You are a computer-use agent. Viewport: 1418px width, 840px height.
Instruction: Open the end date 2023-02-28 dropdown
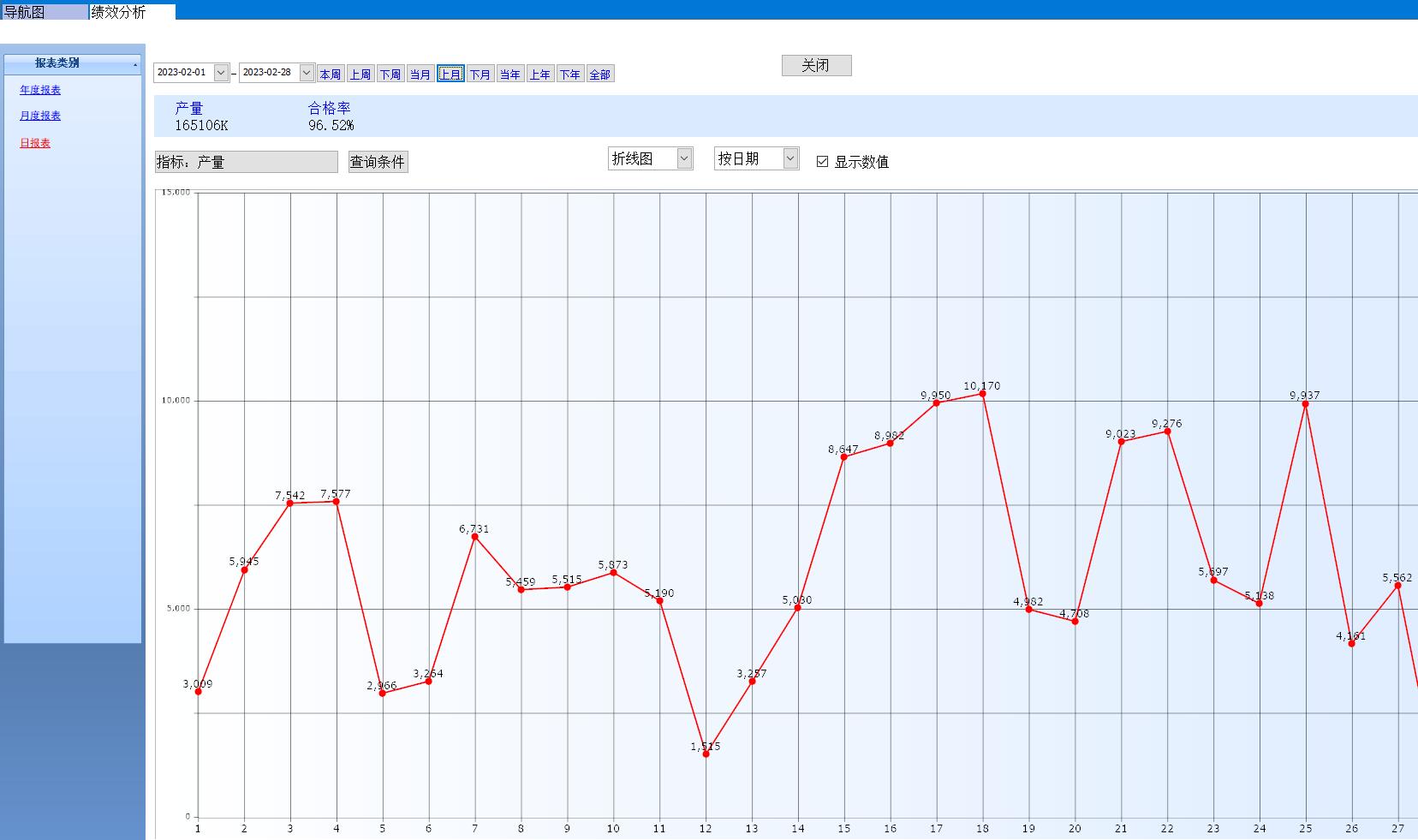point(307,73)
